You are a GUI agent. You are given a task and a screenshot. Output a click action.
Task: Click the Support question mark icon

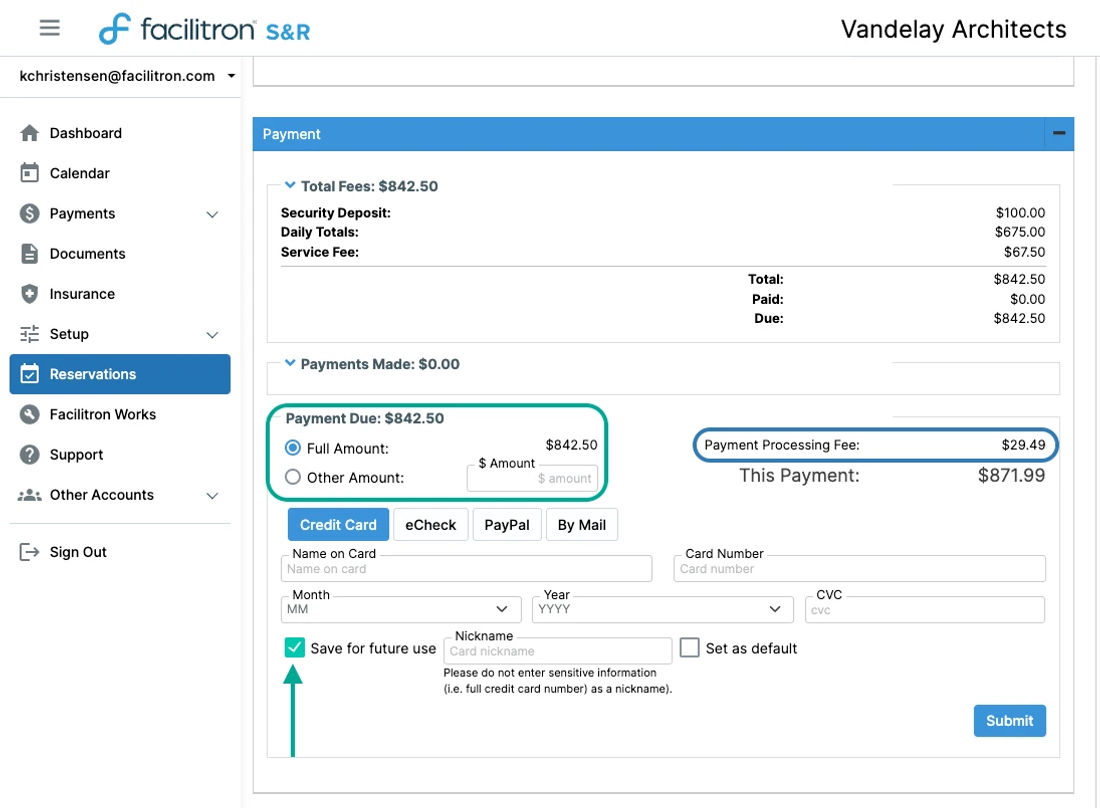click(29, 454)
